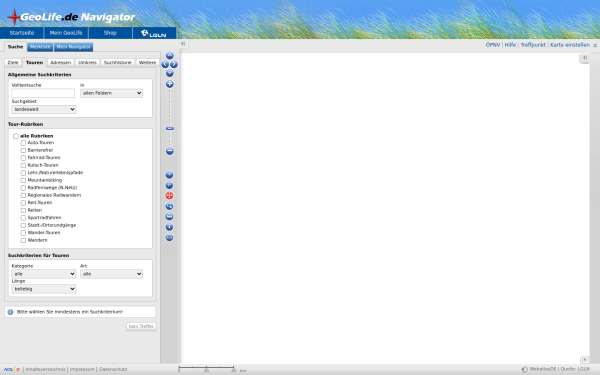Tick the Radfernwege (N-Netz) checkbox
The height and width of the screenshot is (375, 600).
click(23, 188)
